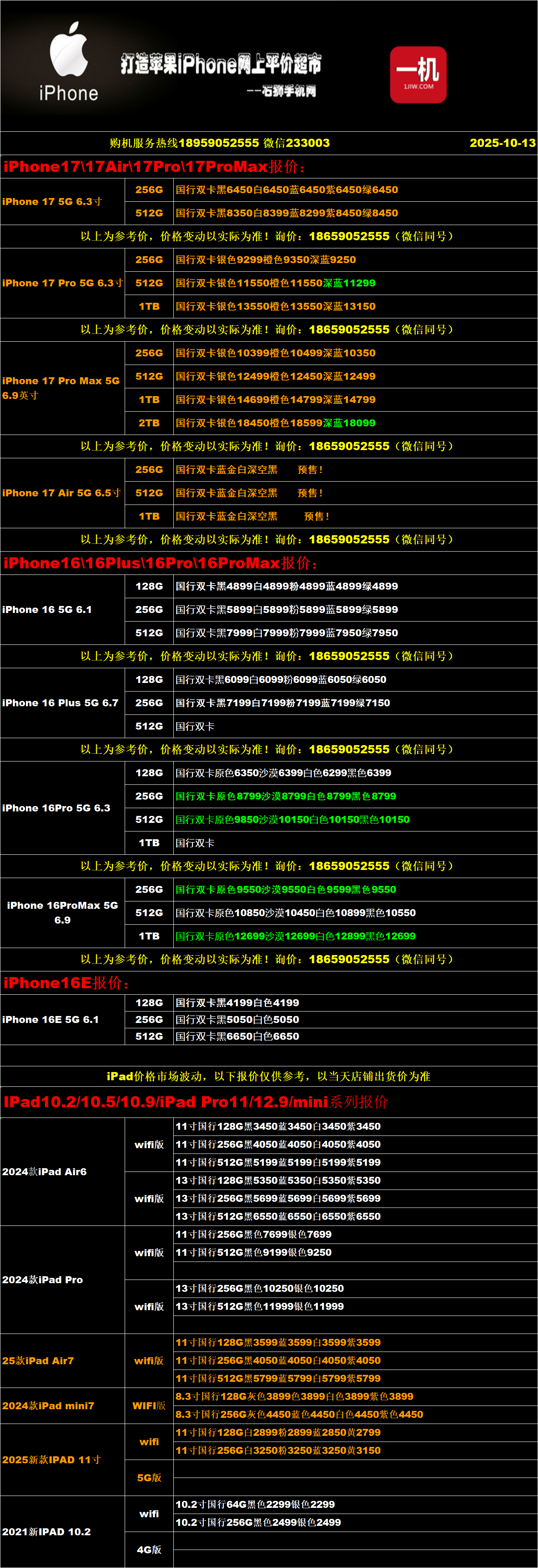Select the 2024款iPad Air6 model label
538x1568 pixels.
coord(45,1172)
